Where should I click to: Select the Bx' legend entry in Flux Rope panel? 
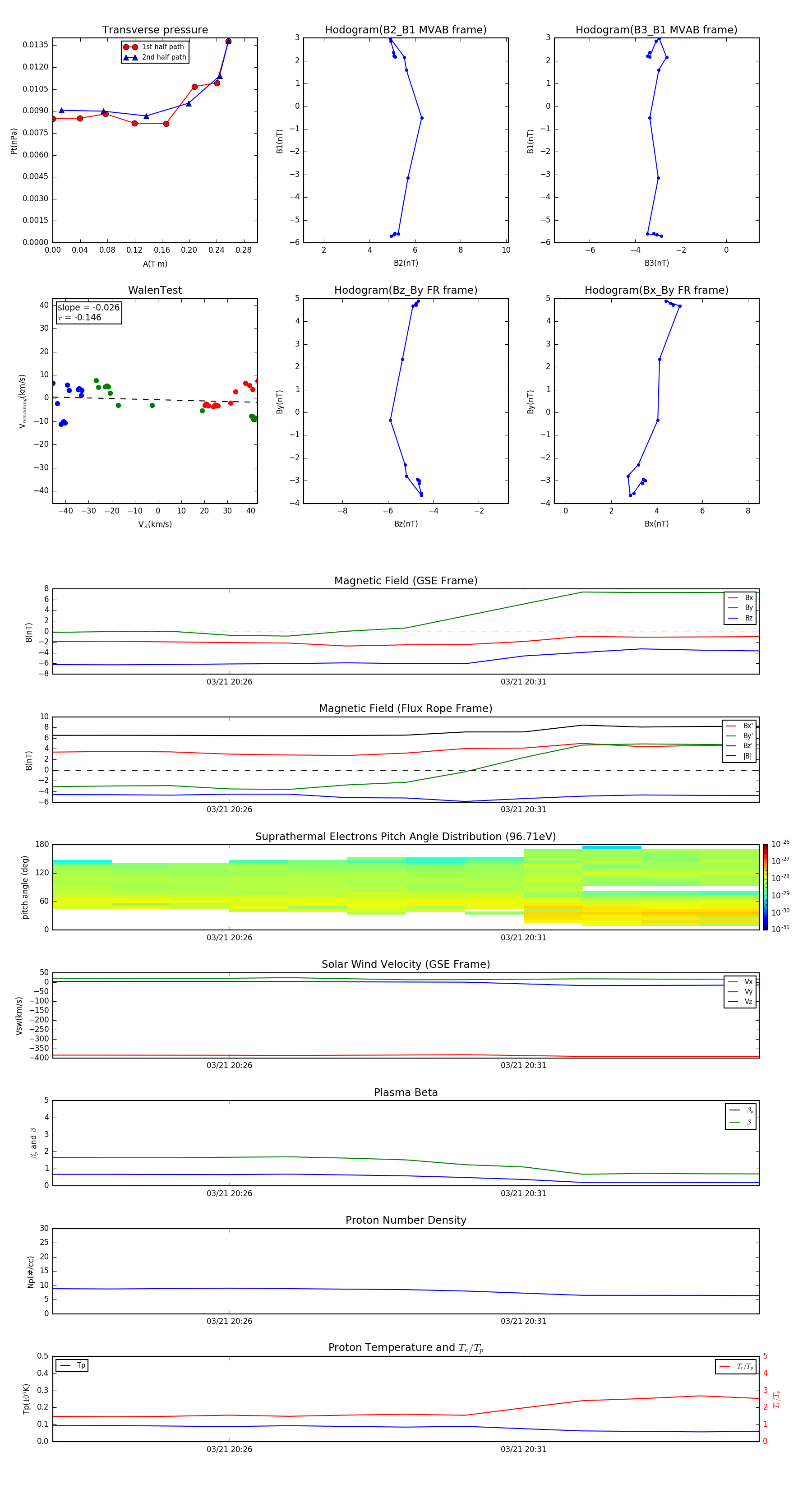pos(739,726)
